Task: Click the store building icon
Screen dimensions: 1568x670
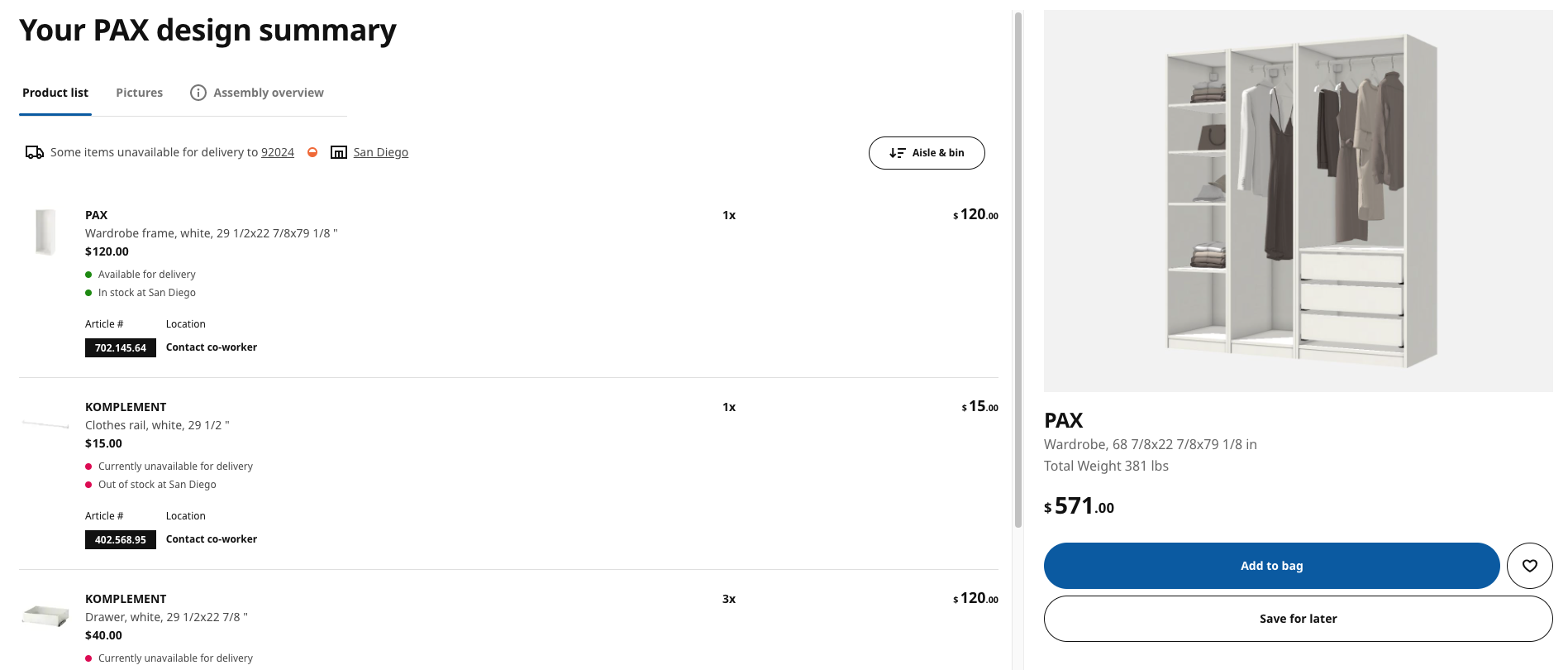Action: (339, 152)
